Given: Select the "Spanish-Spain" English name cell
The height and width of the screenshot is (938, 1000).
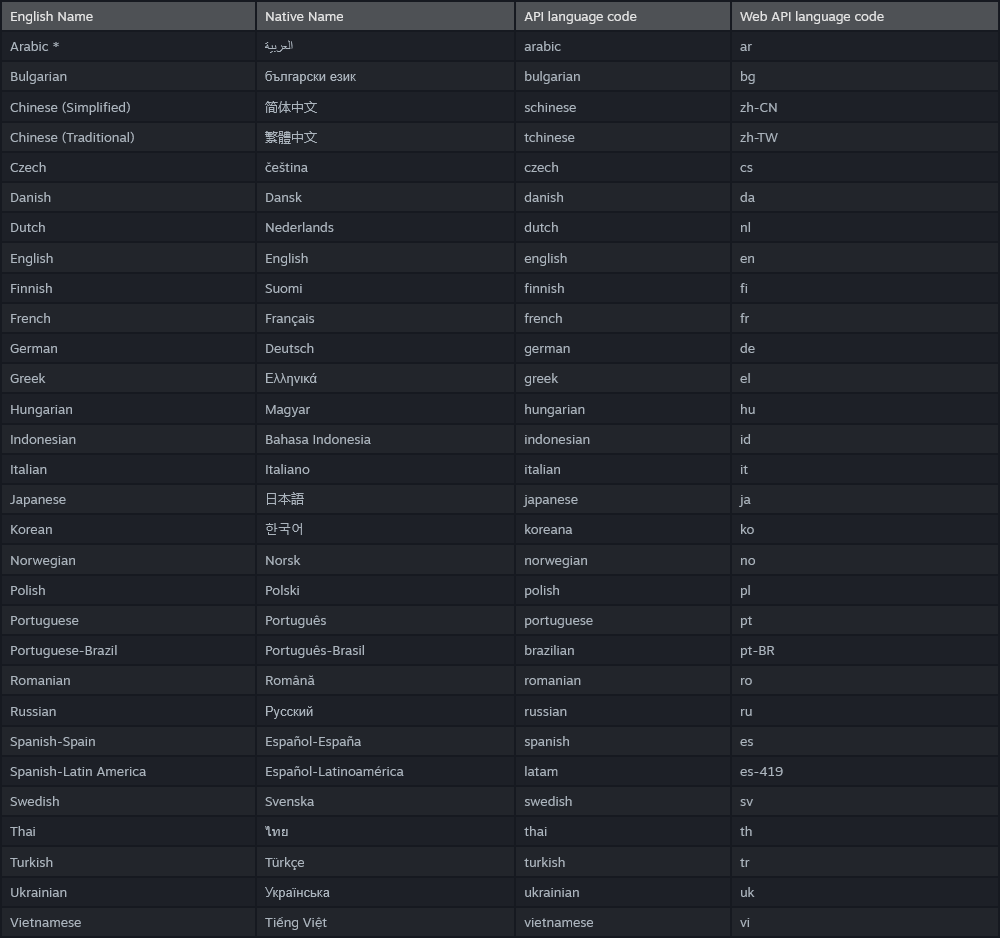Looking at the screenshot, I should 128,742.
